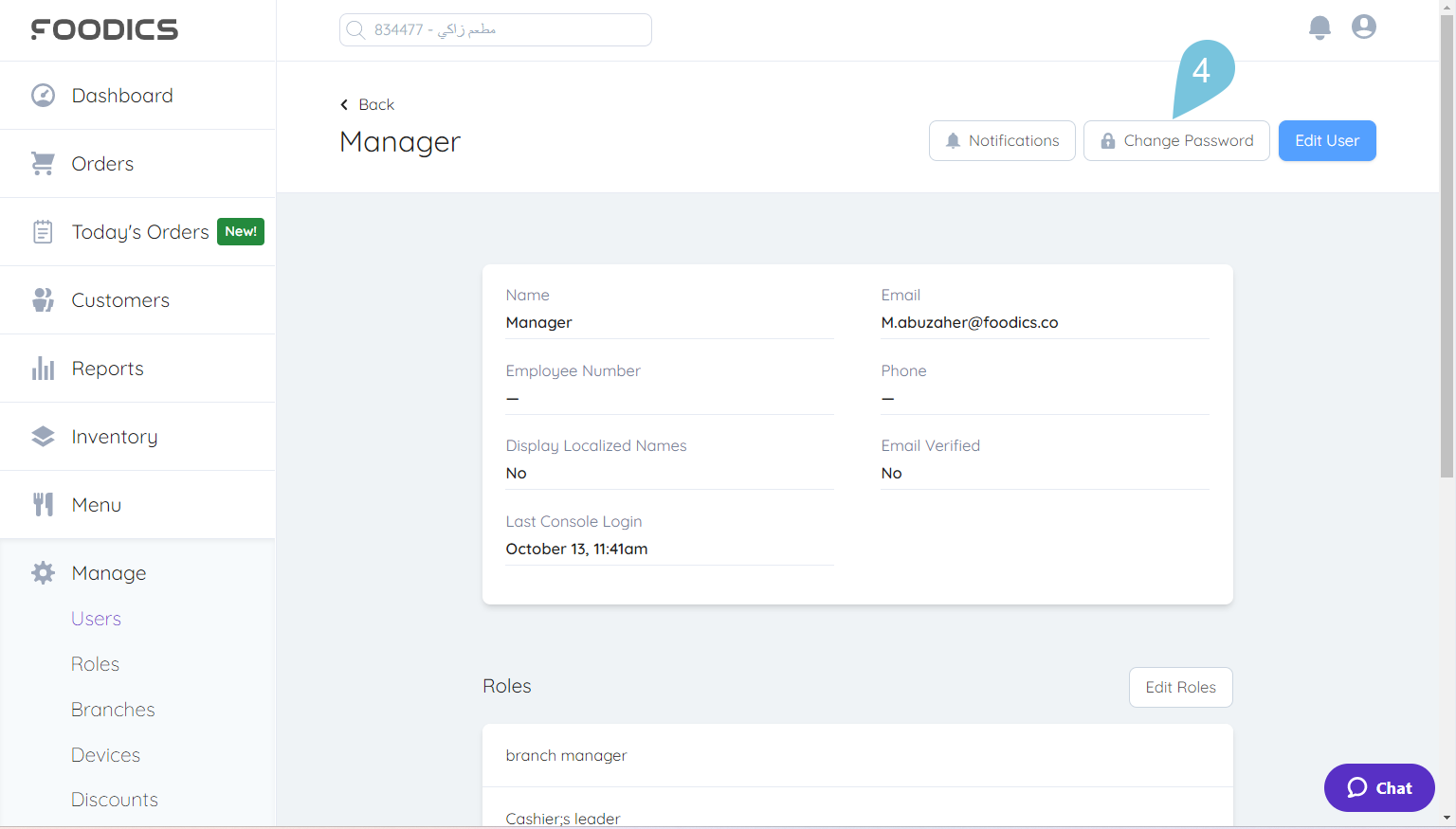Open the Chat support bubble
Screen dimensions: 1456x829
pyautogui.click(x=1379, y=787)
